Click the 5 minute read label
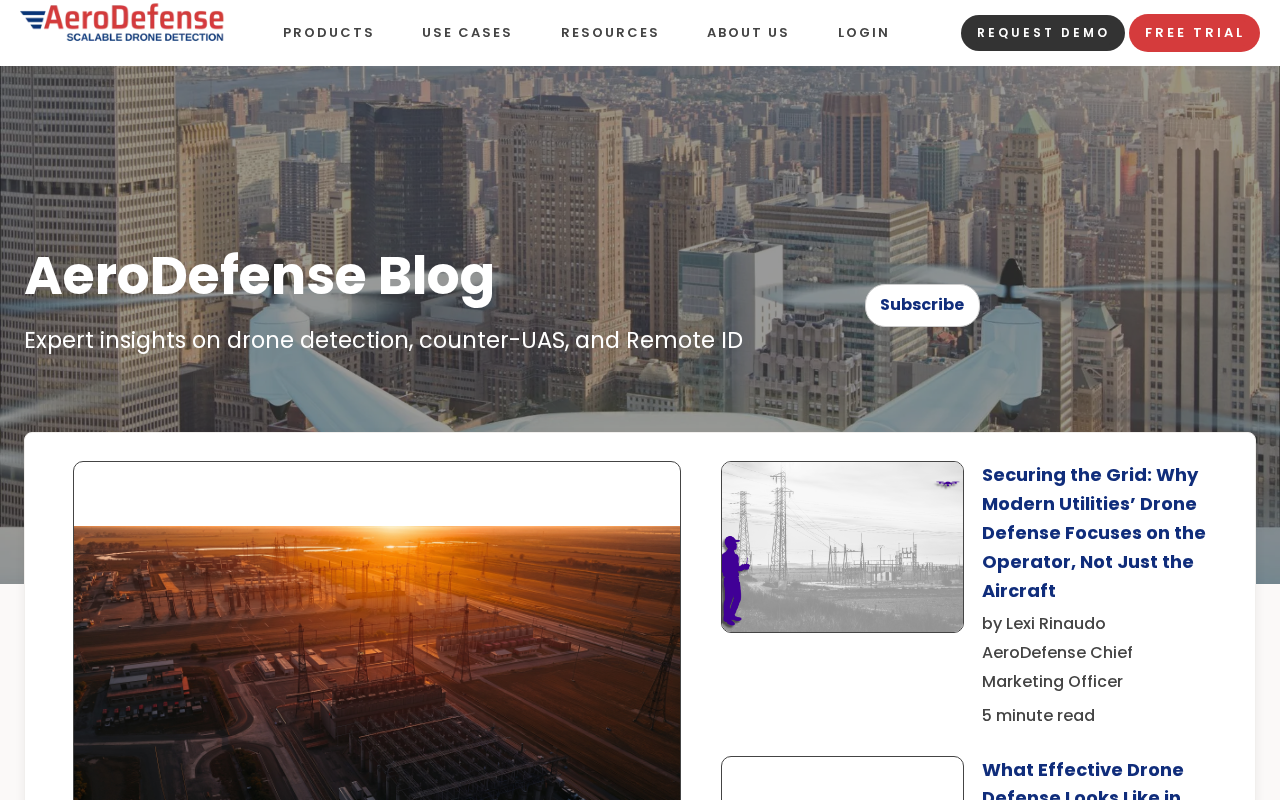1280x800 pixels. tap(1038, 716)
